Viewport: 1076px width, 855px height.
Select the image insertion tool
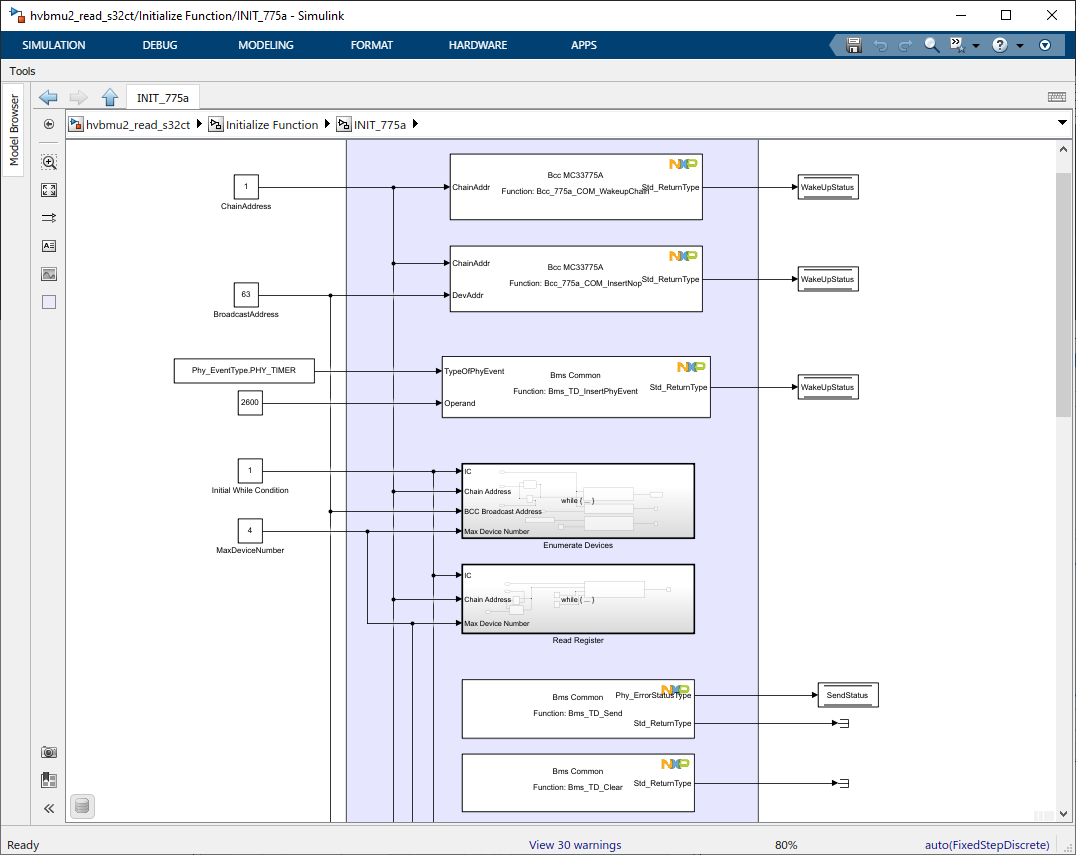[48, 273]
